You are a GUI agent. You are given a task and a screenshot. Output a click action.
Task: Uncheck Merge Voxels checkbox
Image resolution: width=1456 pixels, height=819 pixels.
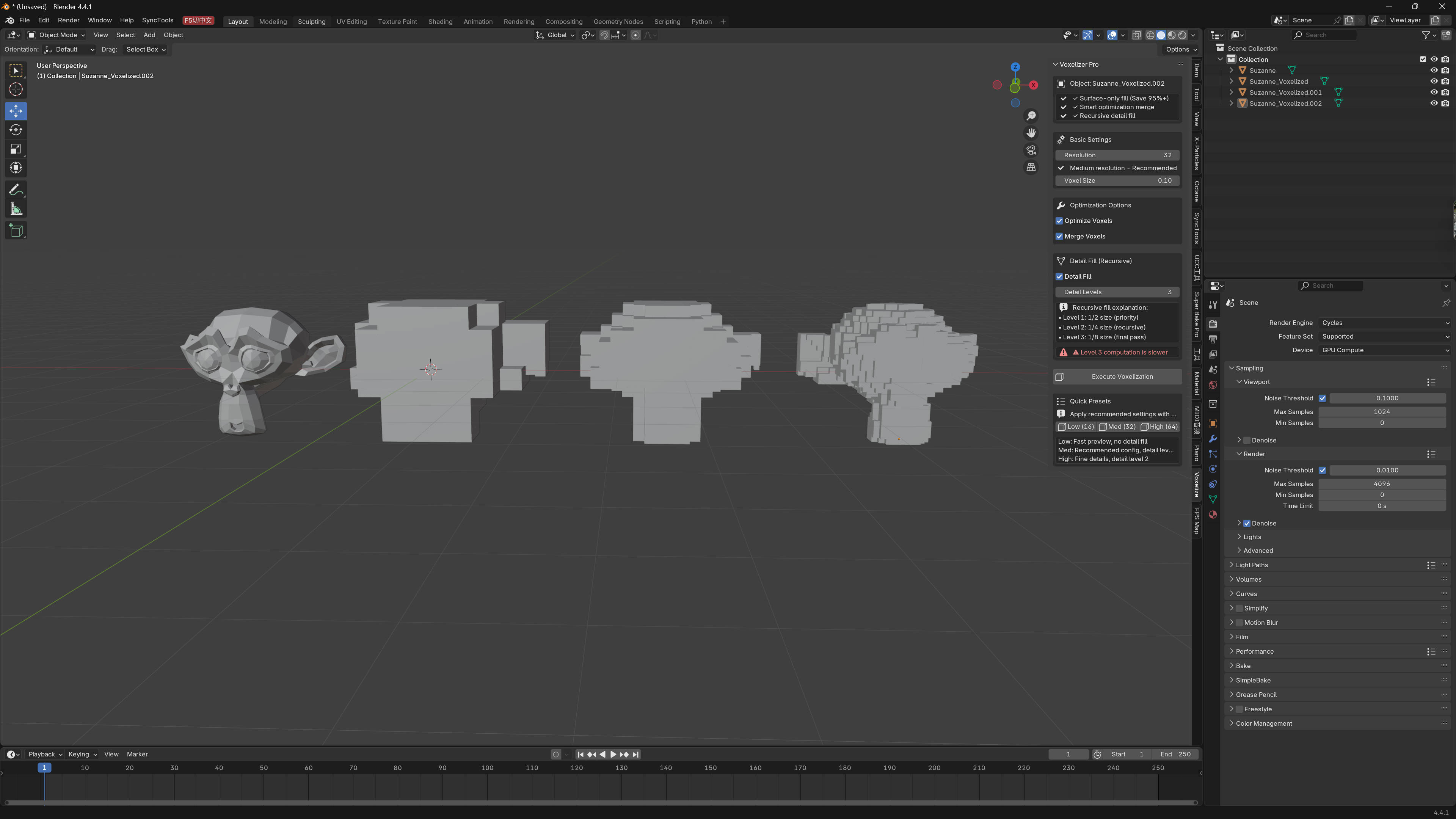(1059, 236)
